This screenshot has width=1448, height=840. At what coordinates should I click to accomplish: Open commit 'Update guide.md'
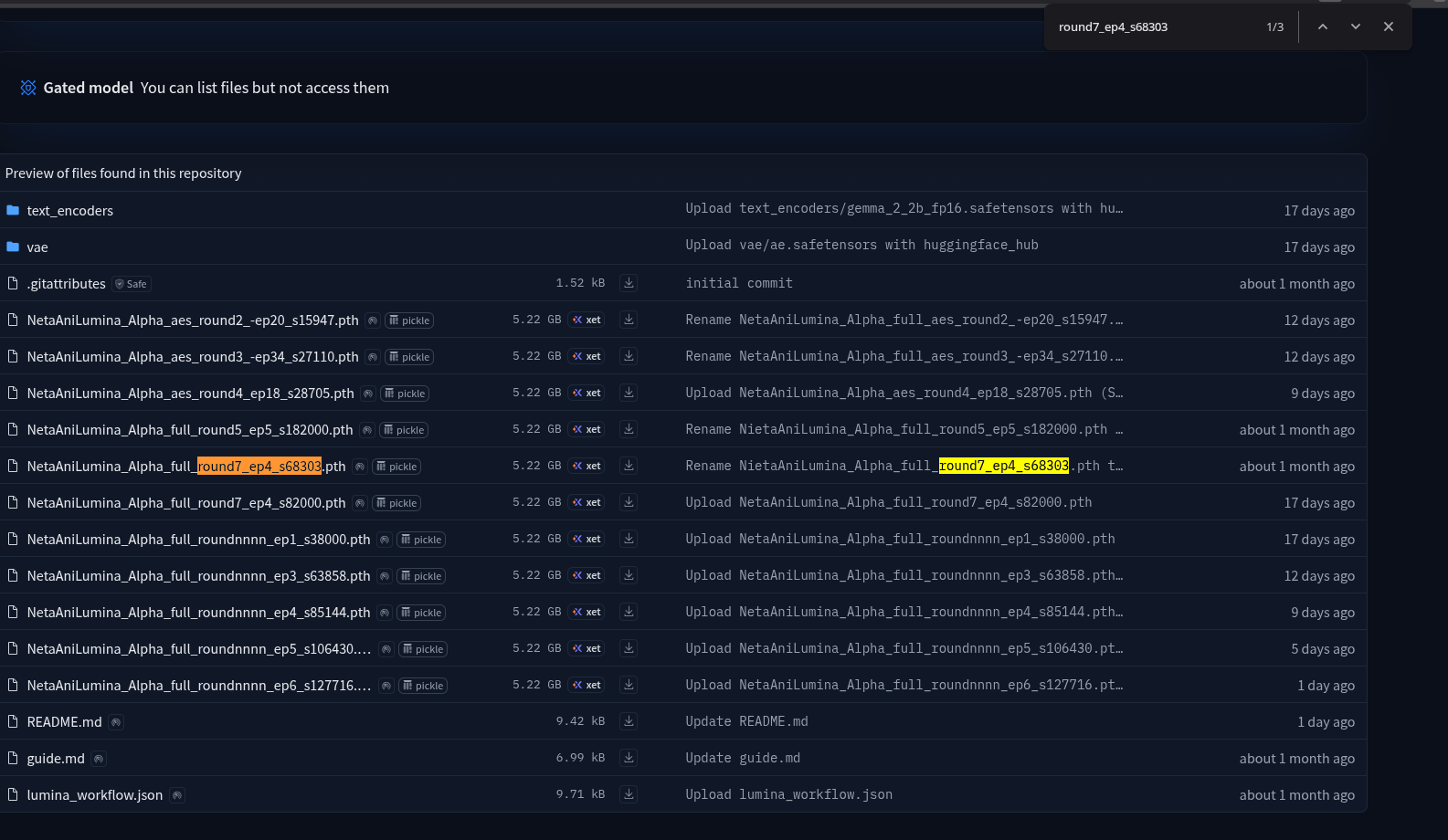point(743,759)
